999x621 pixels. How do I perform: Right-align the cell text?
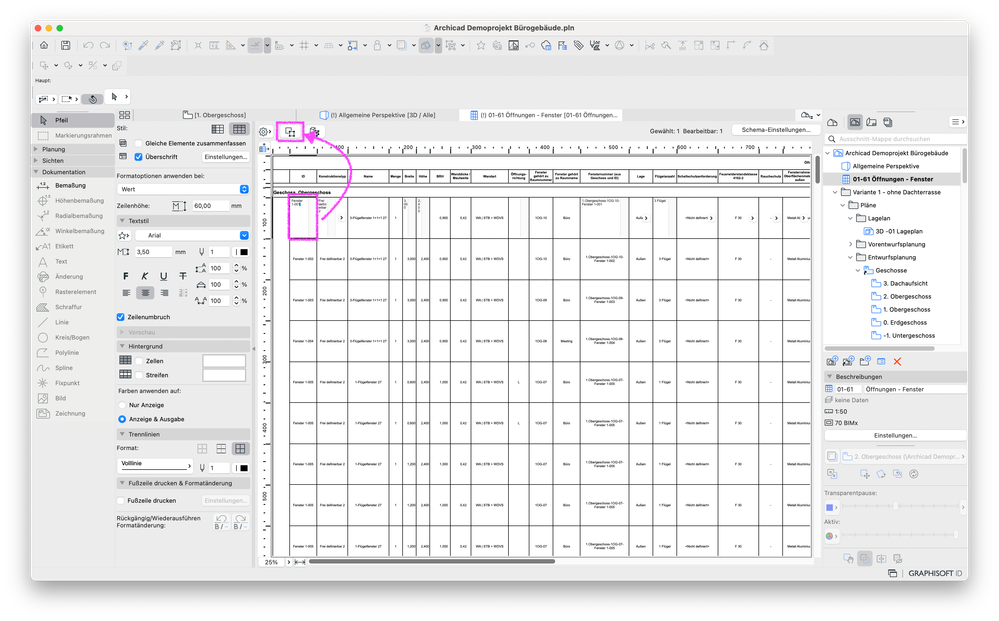click(x=164, y=293)
